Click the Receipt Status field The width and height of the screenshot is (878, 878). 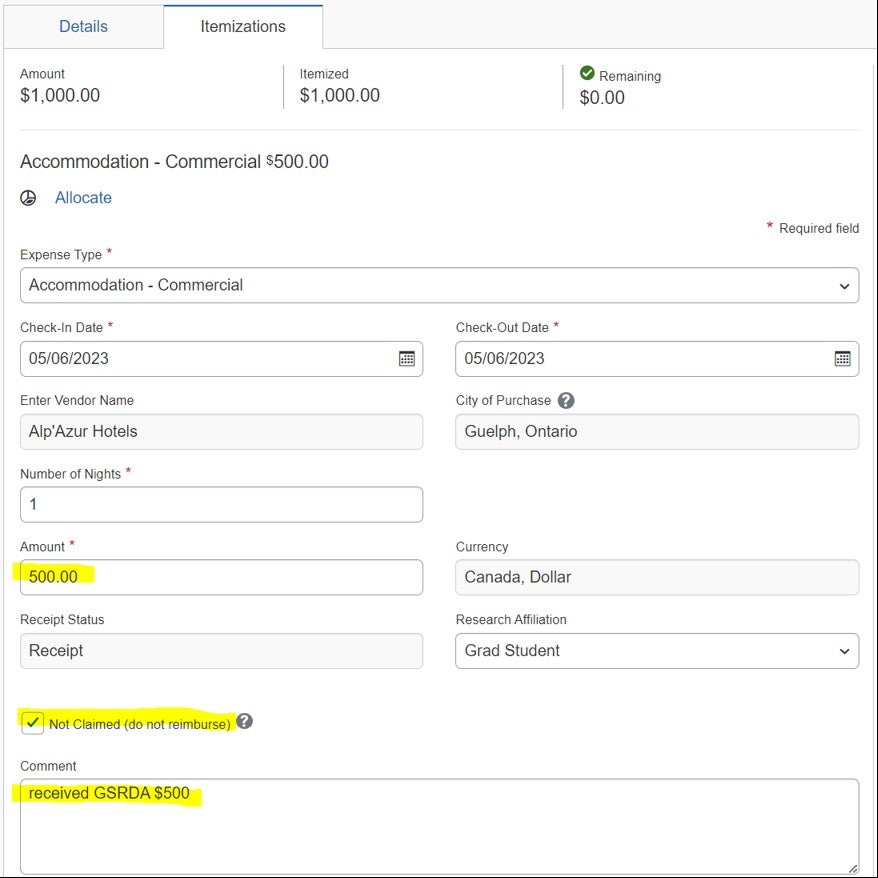[x=221, y=651]
